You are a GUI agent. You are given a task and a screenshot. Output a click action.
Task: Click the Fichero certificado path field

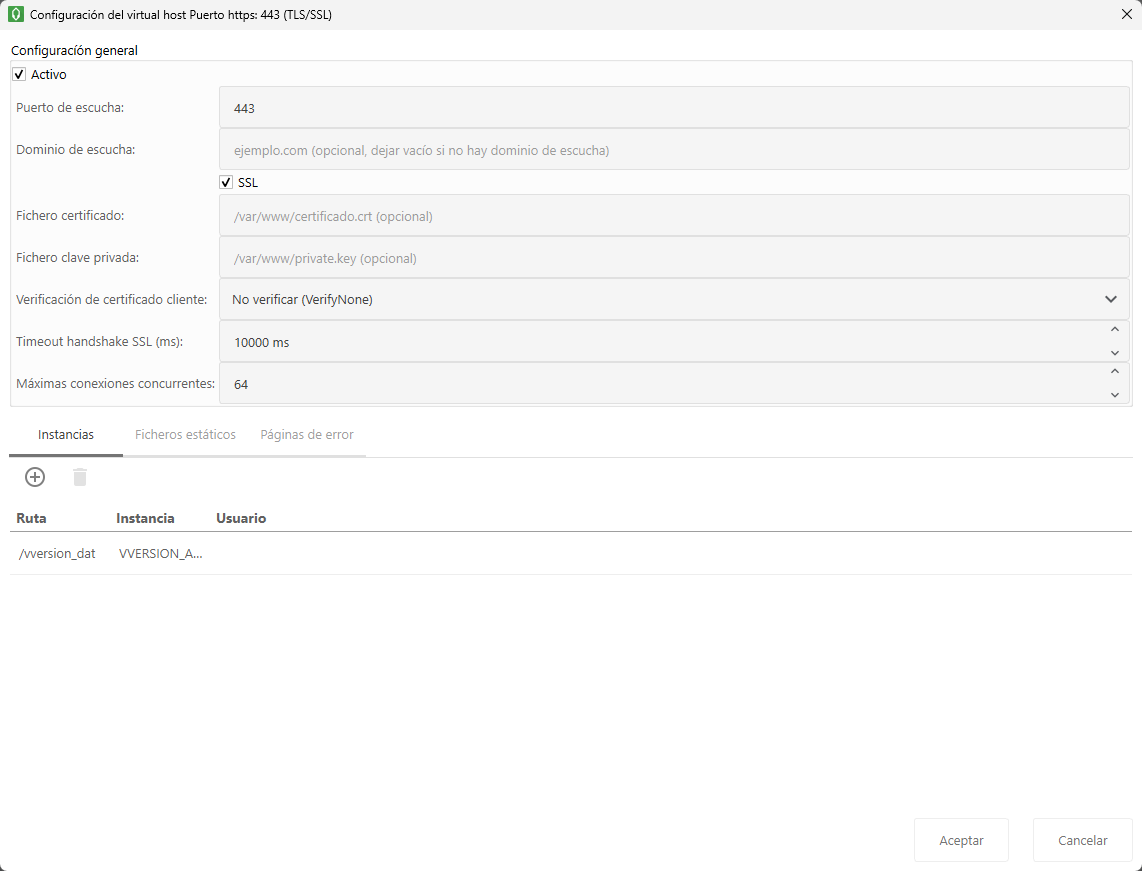click(x=673, y=216)
